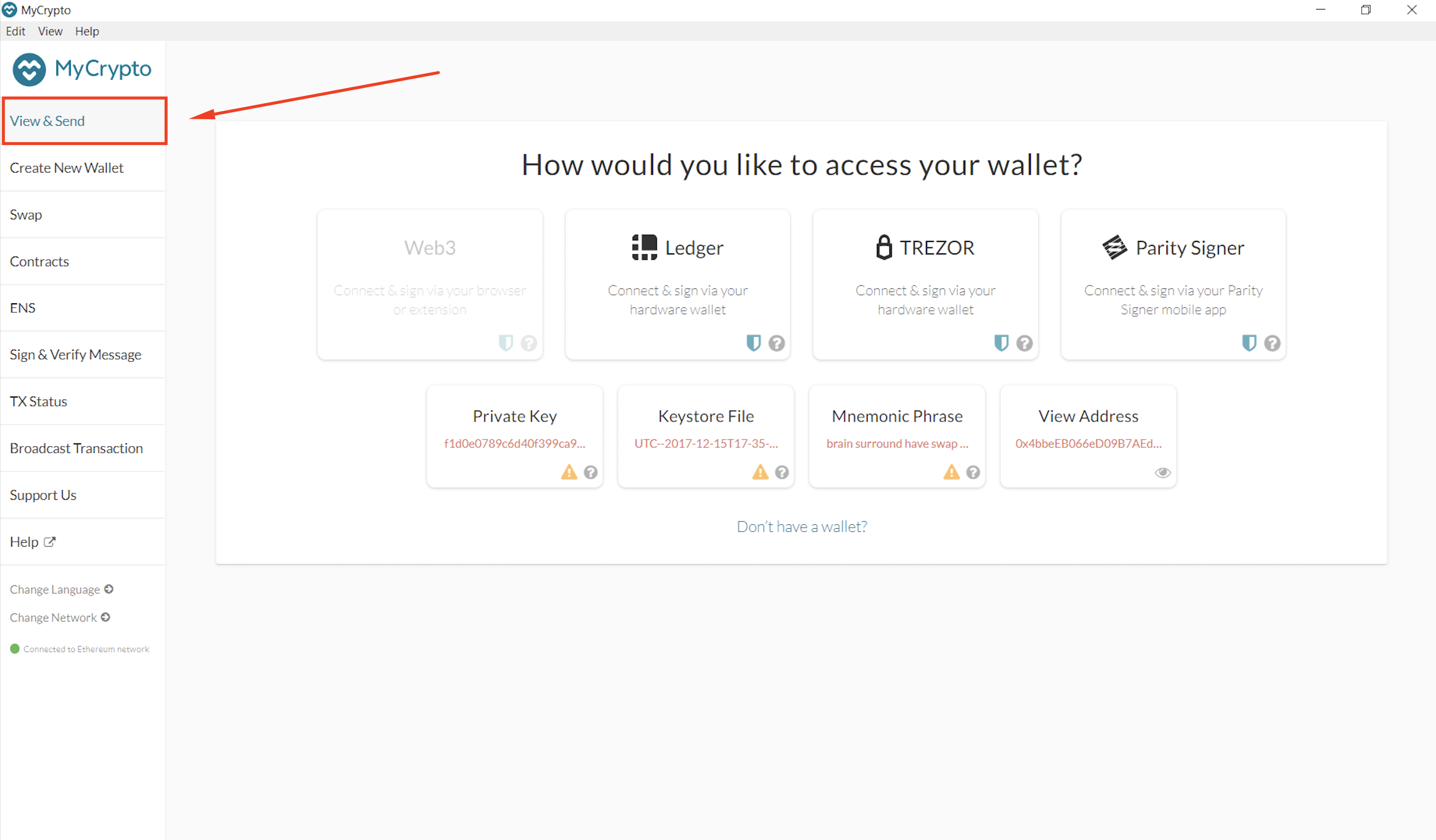
Task: Click the example text "brain surround have swap ..."
Action: pyautogui.click(x=897, y=443)
